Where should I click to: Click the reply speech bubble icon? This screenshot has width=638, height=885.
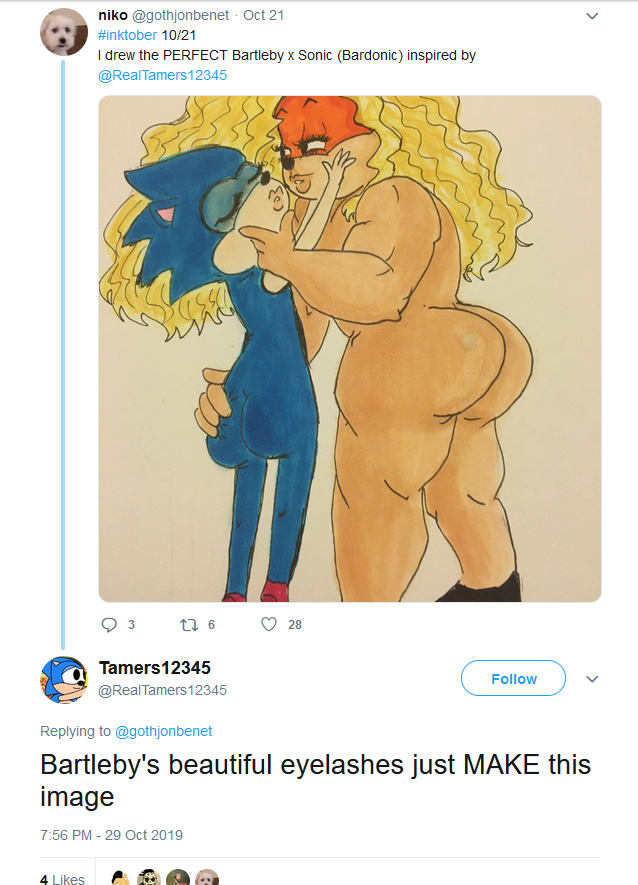pyautogui.click(x=110, y=624)
